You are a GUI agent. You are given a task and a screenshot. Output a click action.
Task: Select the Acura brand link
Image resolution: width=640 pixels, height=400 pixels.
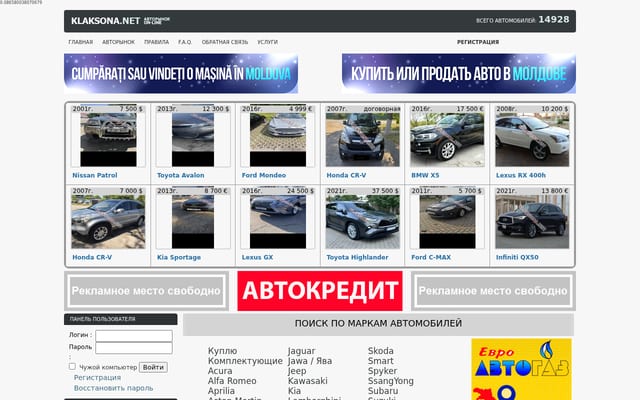pos(220,371)
